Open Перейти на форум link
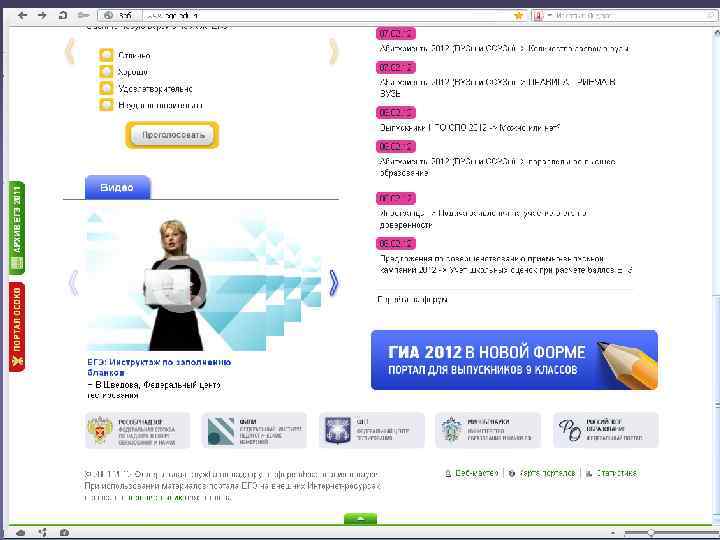This screenshot has height=540, width=720. pos(412,299)
